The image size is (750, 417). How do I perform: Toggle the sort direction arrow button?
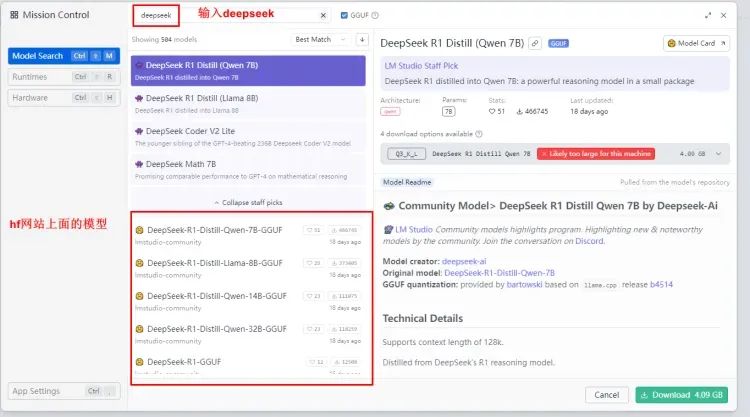pos(362,39)
